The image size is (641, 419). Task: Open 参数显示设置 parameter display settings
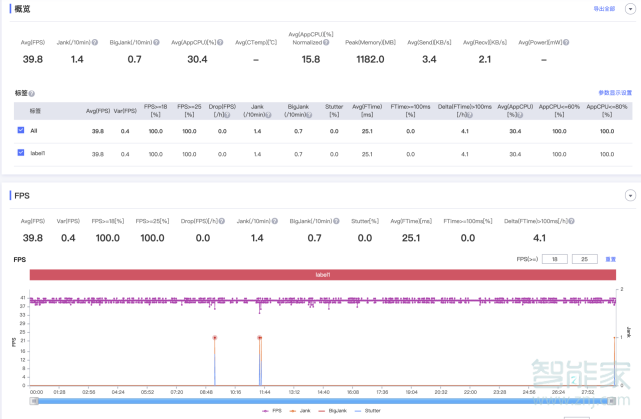(x=614, y=92)
